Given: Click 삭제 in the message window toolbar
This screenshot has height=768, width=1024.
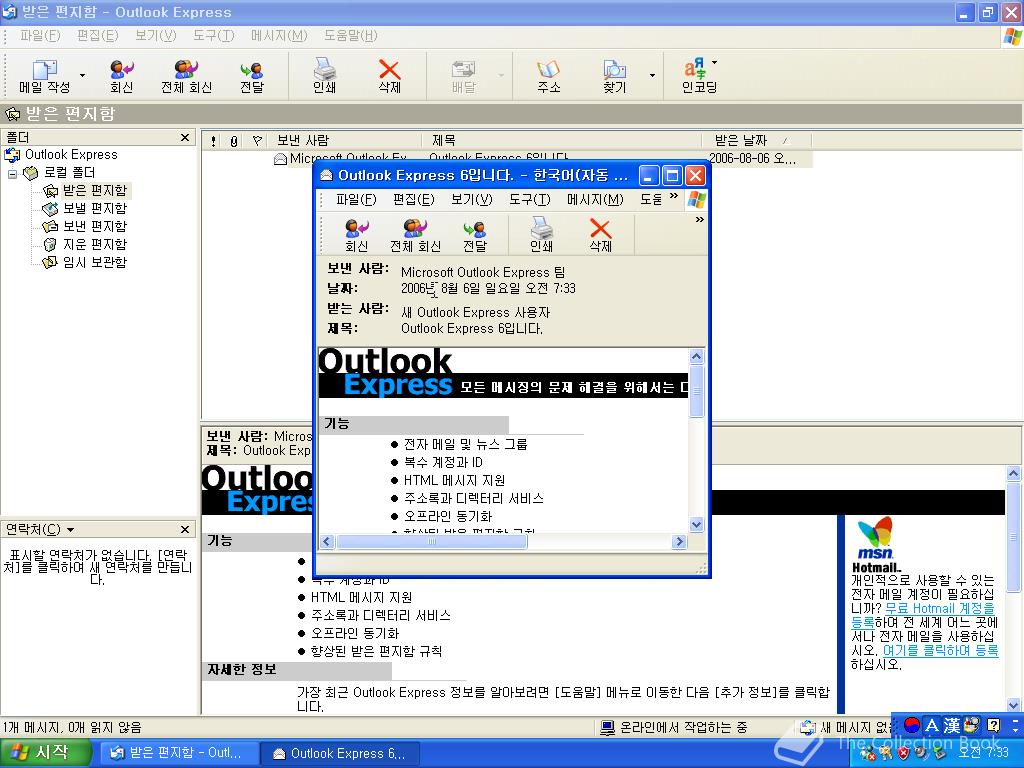Looking at the screenshot, I should tap(600, 236).
